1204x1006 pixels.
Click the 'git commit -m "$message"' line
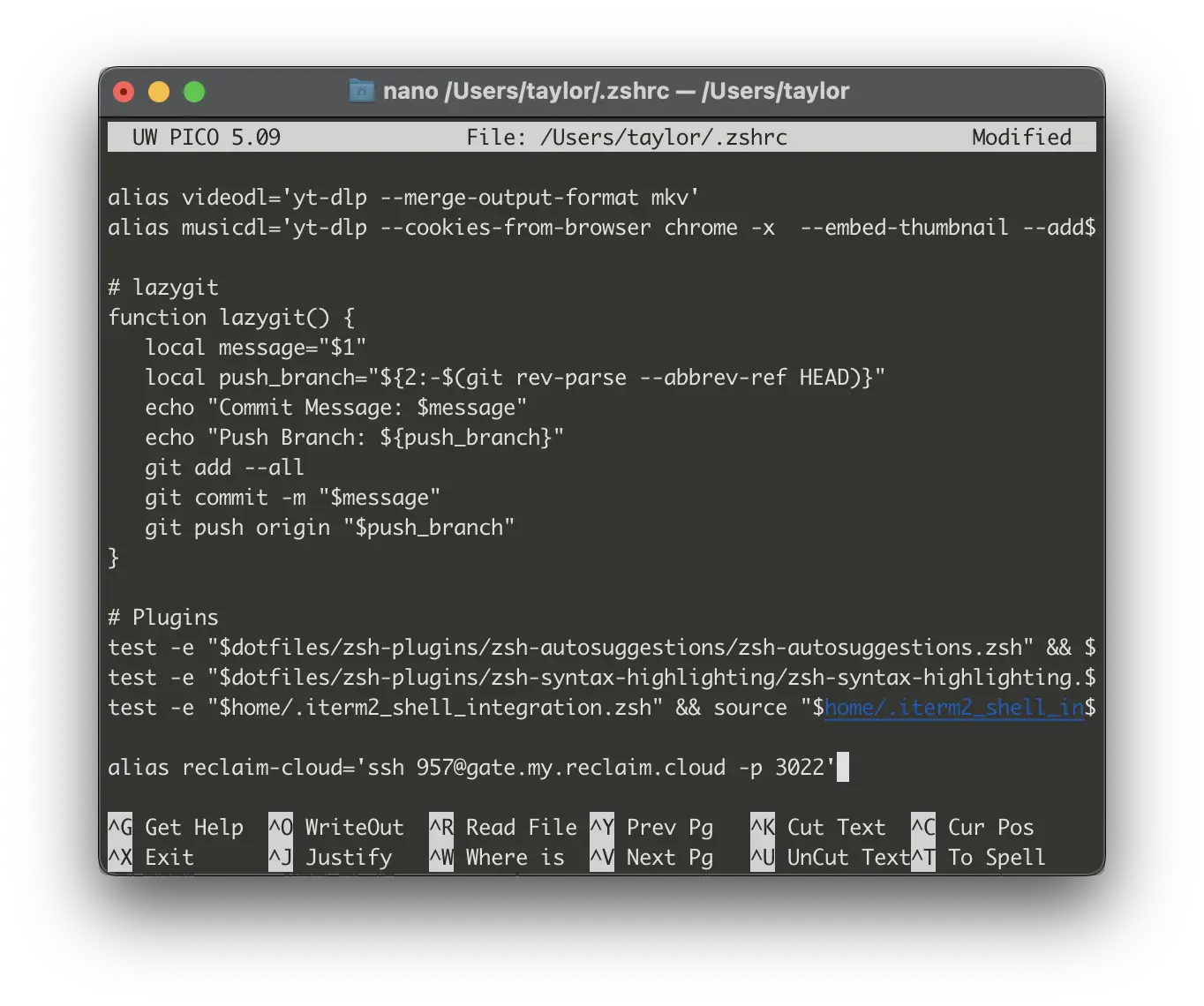pos(293,498)
